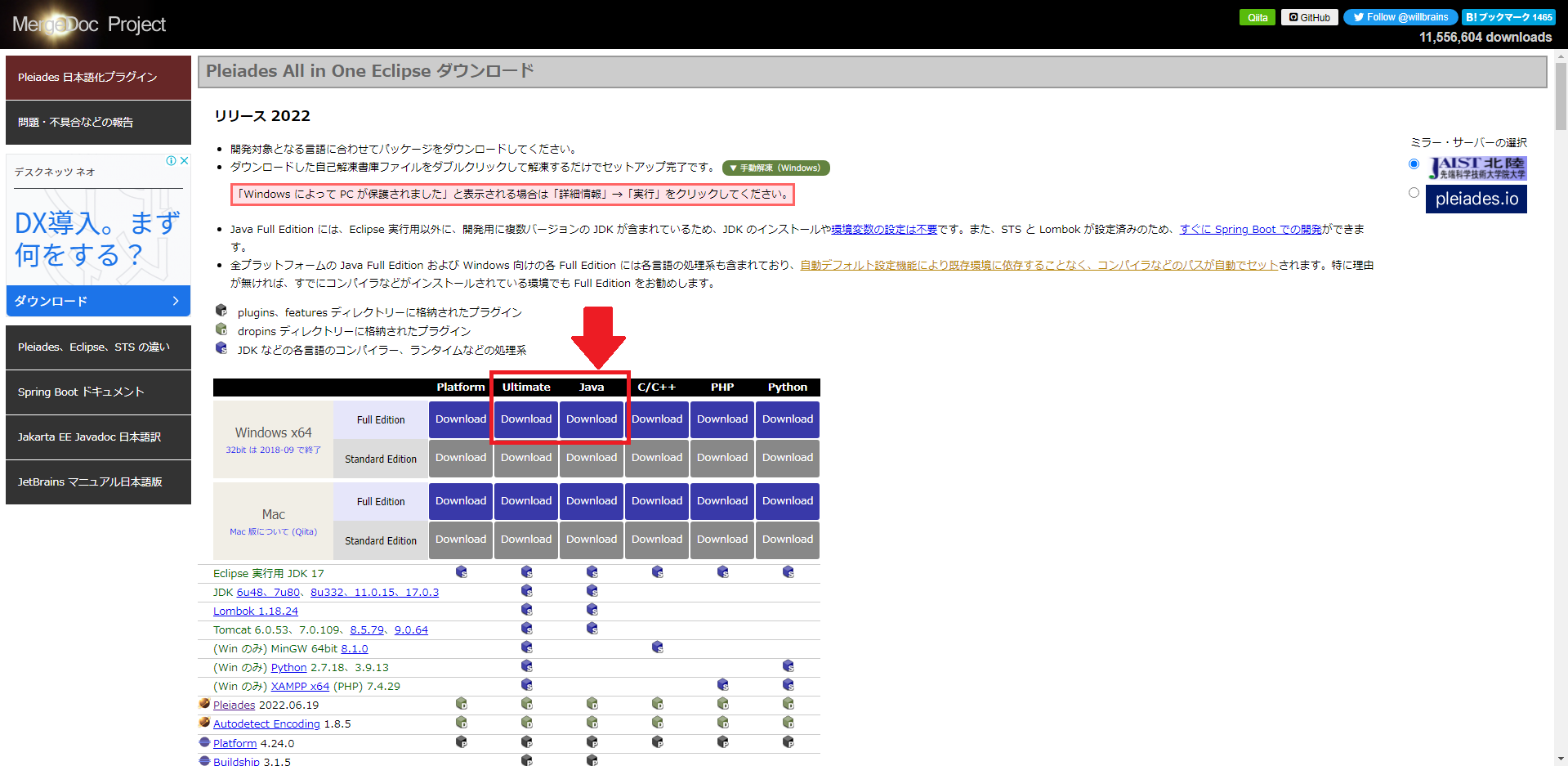Viewport: 1568px width, 766px height.
Task: Download Windows Full Edition Java
Action: click(x=592, y=419)
